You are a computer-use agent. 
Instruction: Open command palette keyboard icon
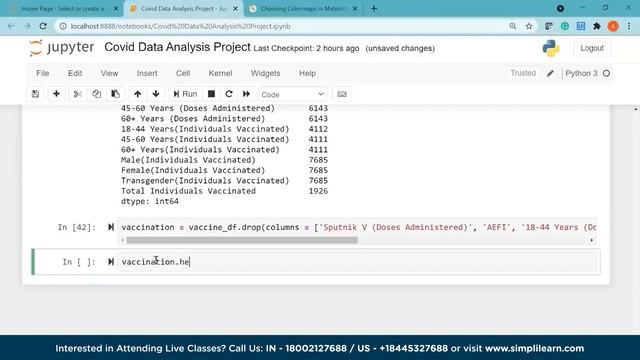[342, 94]
